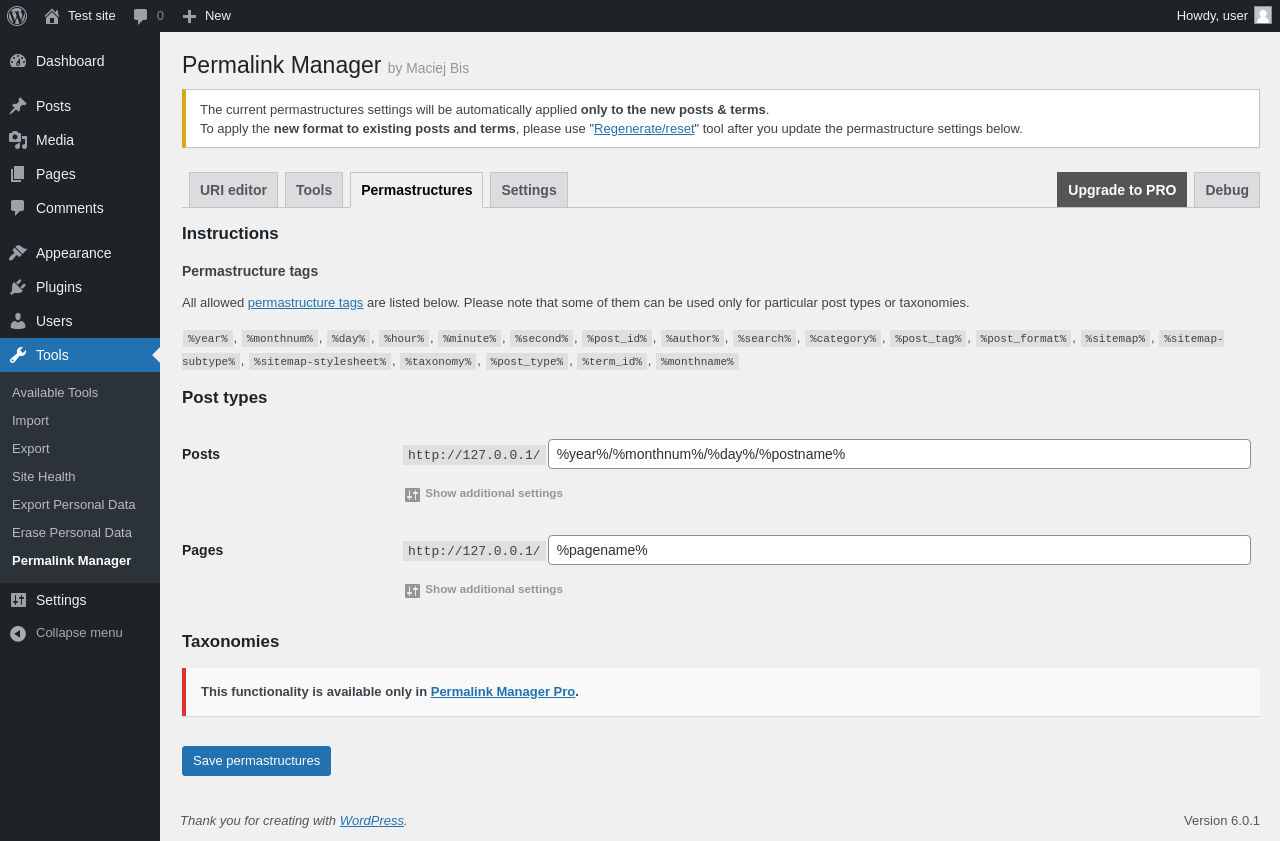Select Site Health in Tools submenu
Screen dimensions: 1280x841
[x=44, y=477]
